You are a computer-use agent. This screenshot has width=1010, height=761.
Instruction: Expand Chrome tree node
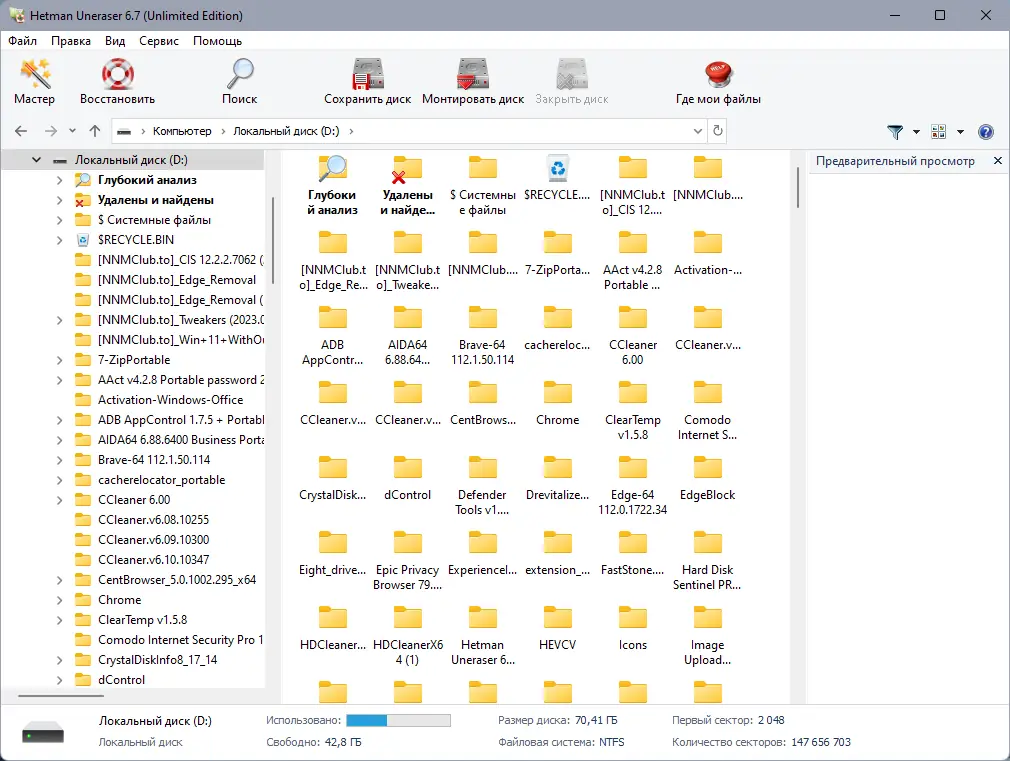(x=59, y=599)
